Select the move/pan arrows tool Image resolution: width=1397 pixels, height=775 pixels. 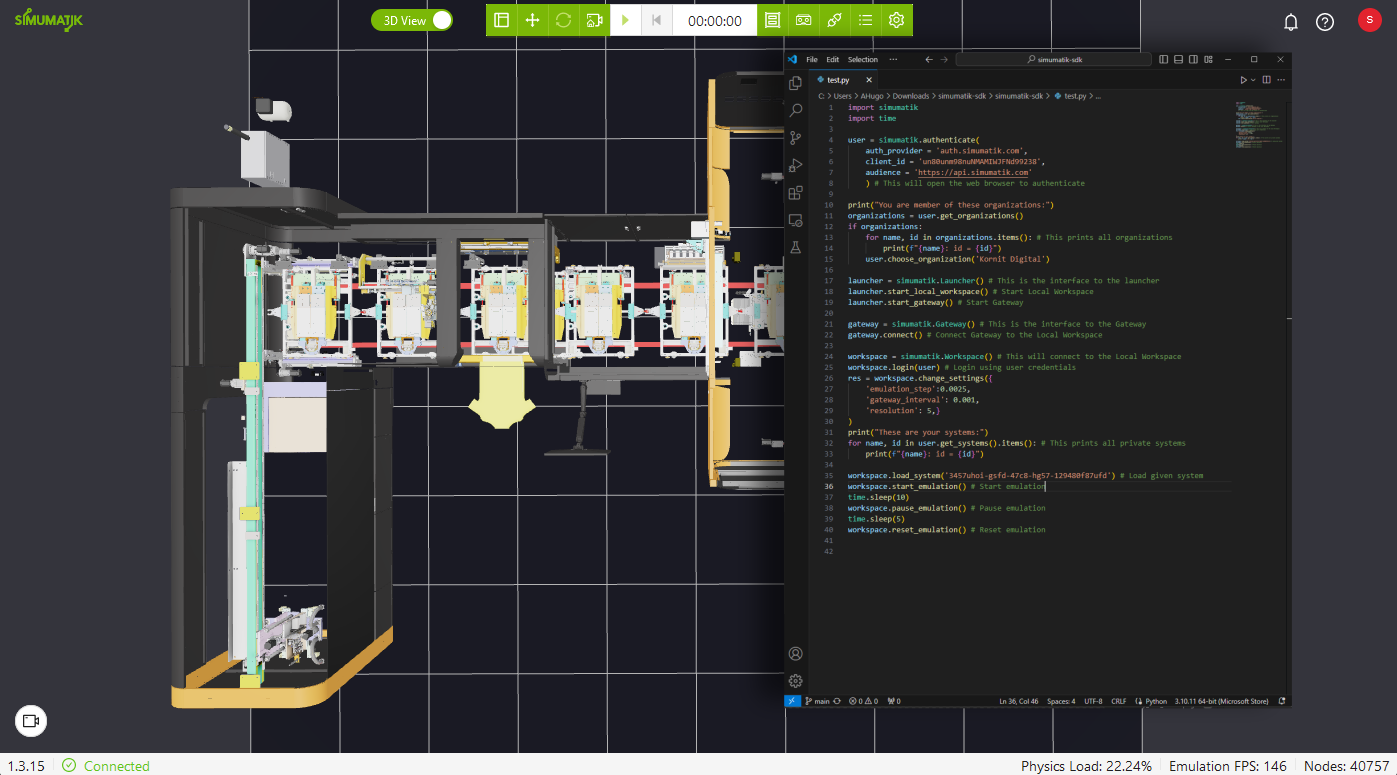[x=533, y=20]
